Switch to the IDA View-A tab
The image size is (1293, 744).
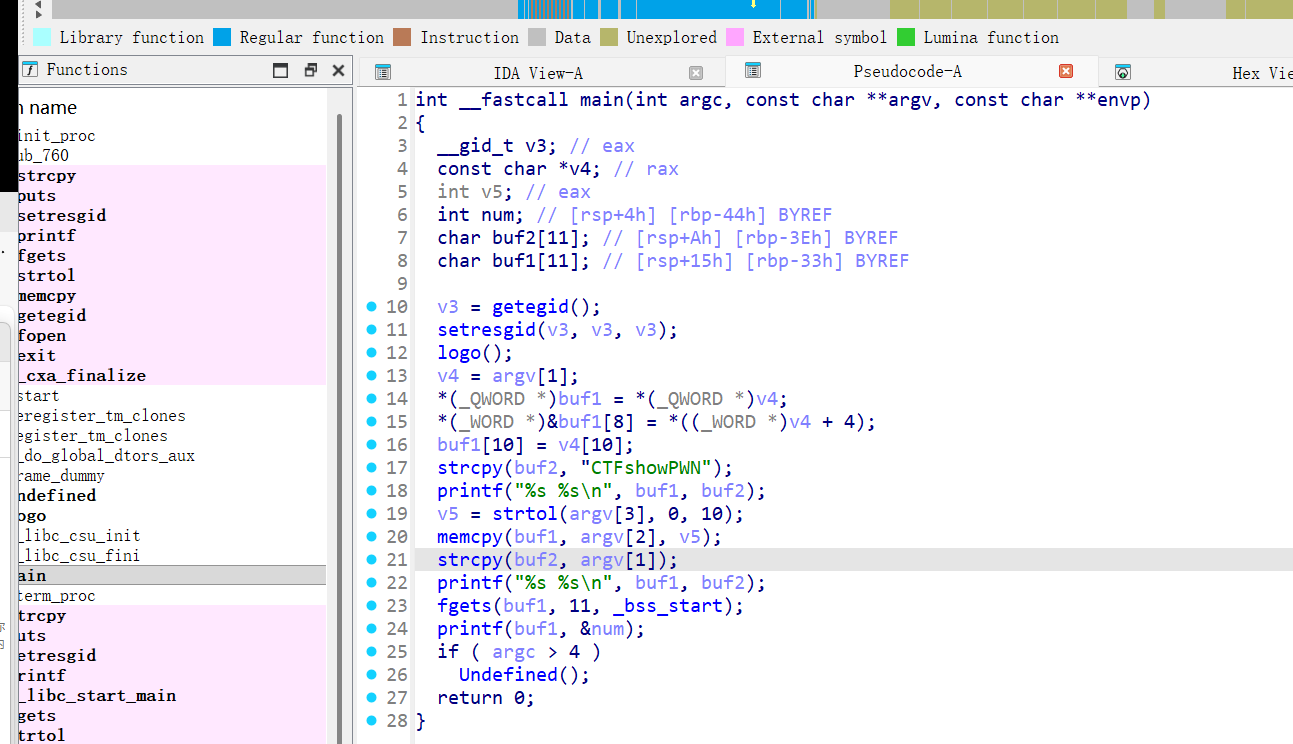[x=538, y=73]
